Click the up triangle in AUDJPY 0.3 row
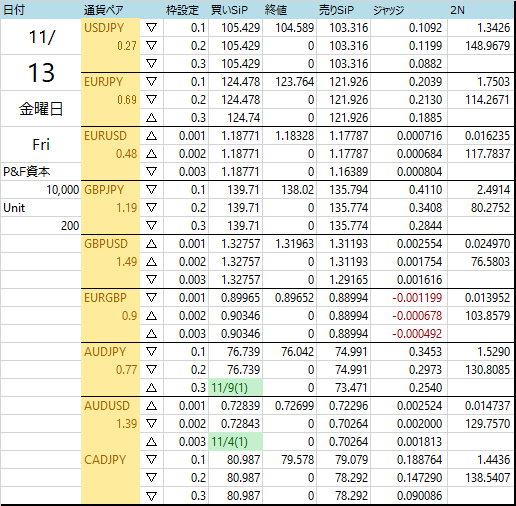 click(x=151, y=388)
